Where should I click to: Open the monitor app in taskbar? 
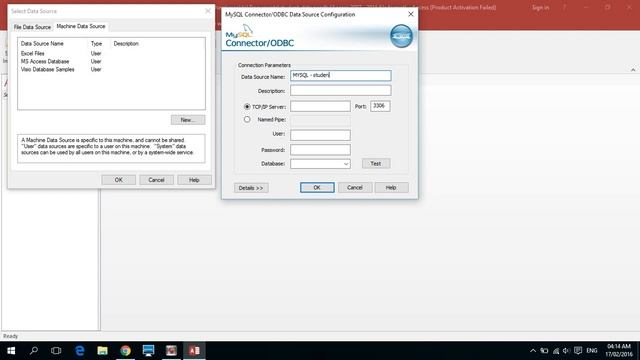[x=148, y=351]
